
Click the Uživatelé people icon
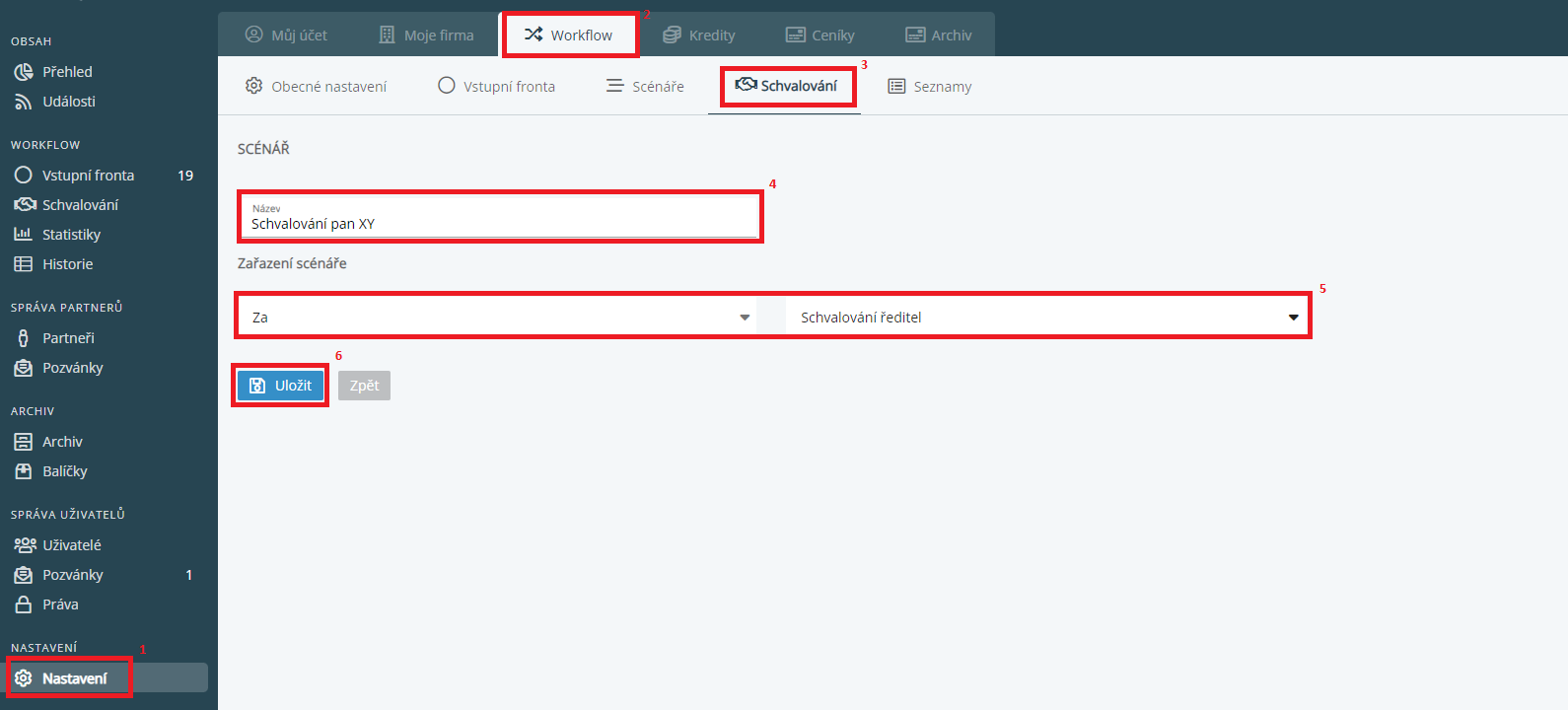point(25,545)
